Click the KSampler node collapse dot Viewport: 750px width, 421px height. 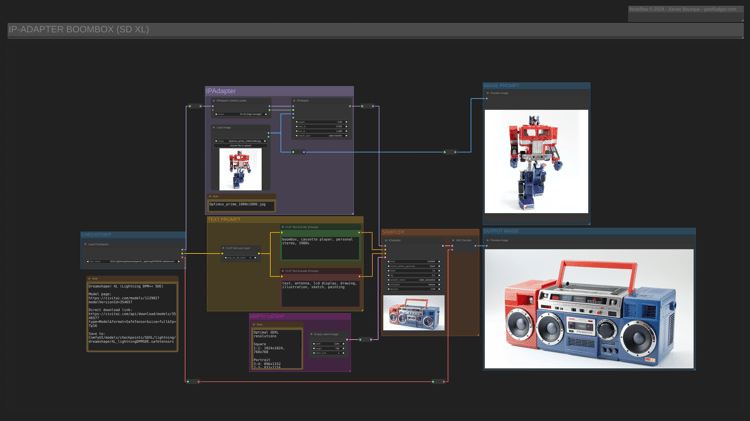386,241
